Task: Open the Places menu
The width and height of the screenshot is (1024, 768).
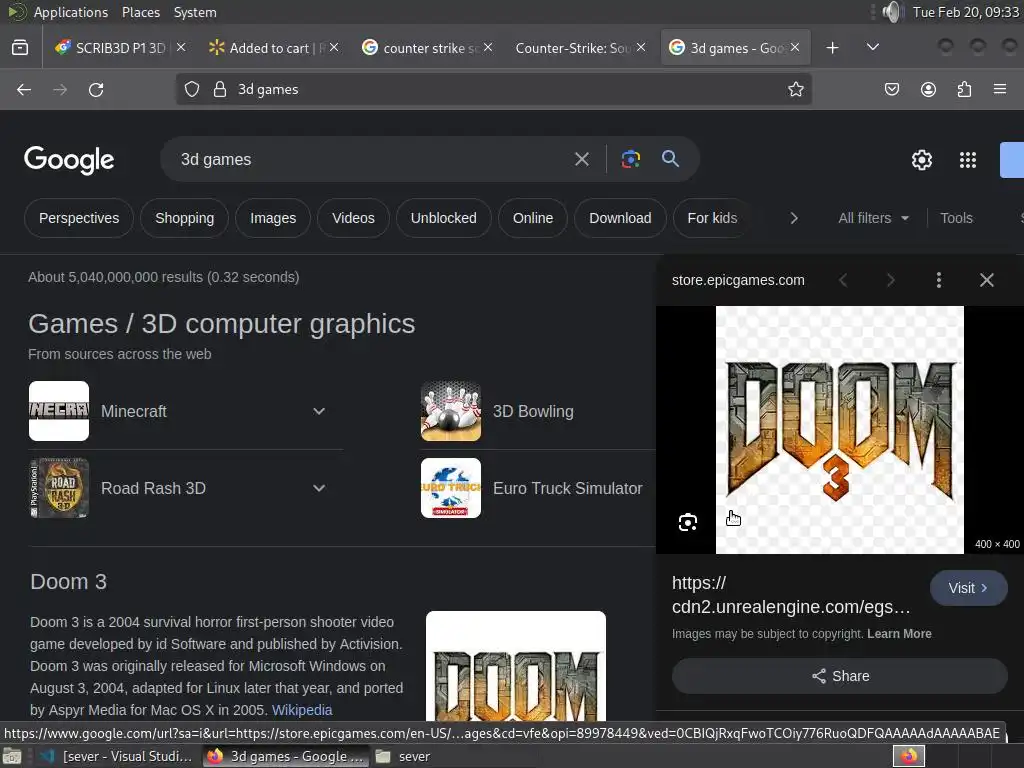Action: click(x=140, y=12)
